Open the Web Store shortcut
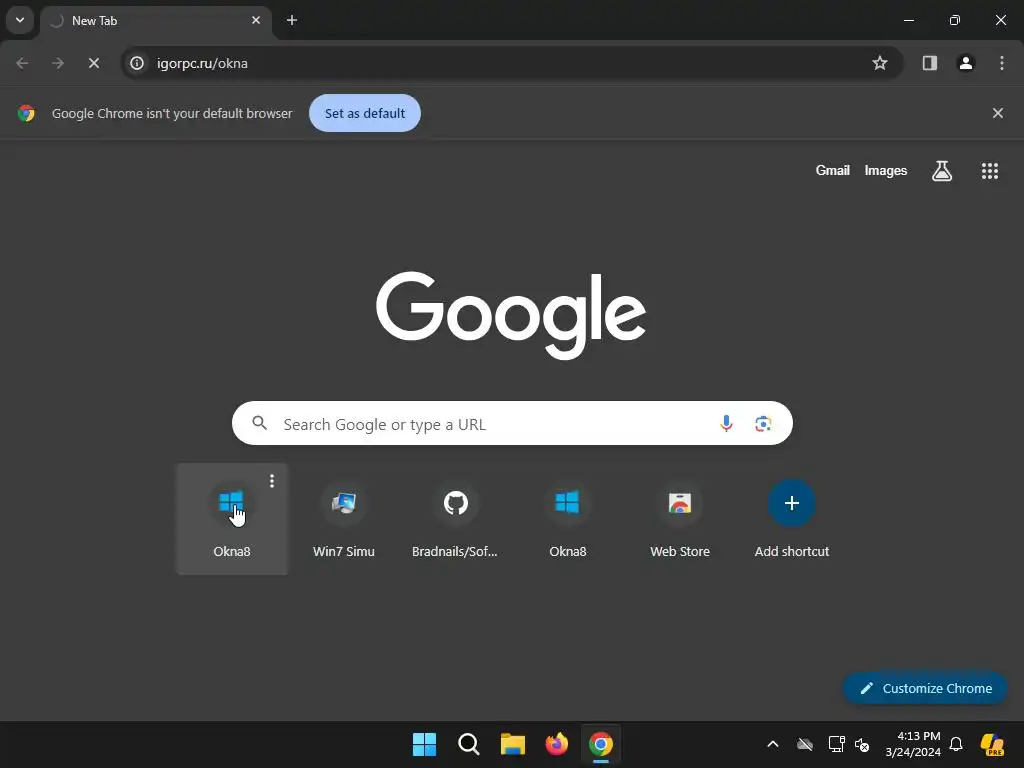This screenshot has height=768, width=1024. tap(680, 519)
